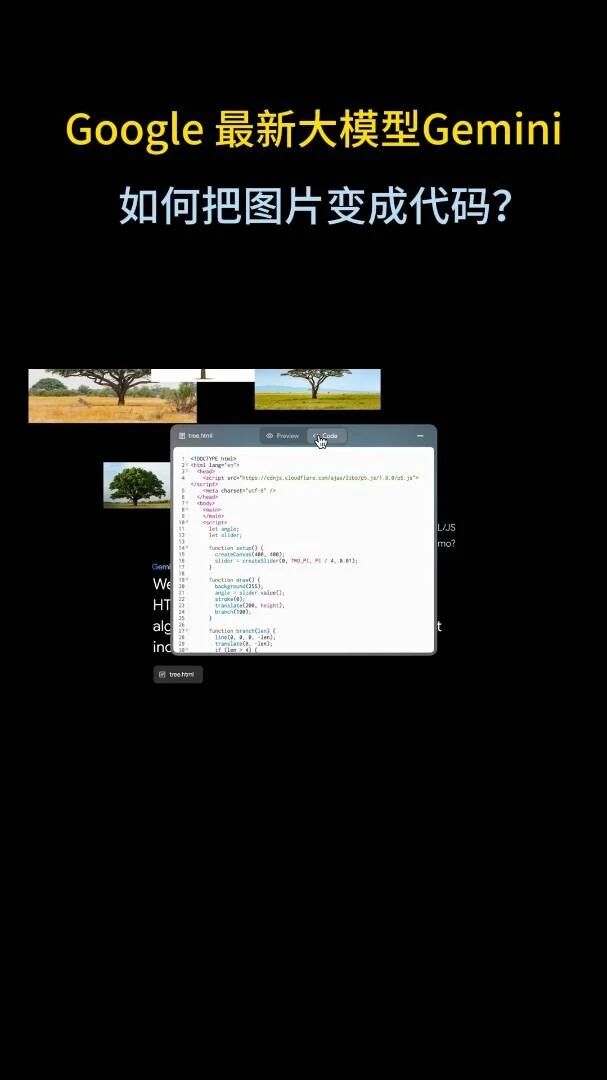Switch to the Code tab
The width and height of the screenshot is (607, 1080).
327,436
